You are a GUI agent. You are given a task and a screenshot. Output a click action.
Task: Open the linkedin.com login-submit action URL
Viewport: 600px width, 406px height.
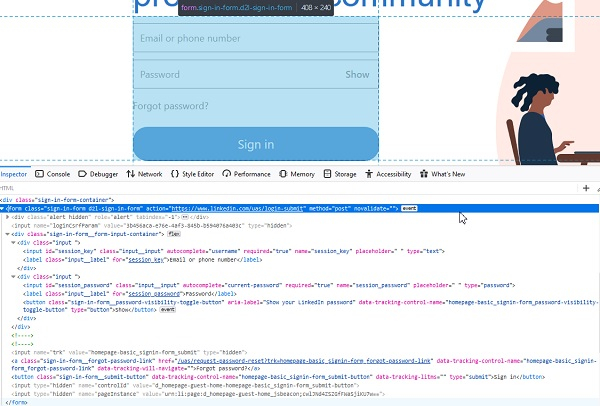239,209
